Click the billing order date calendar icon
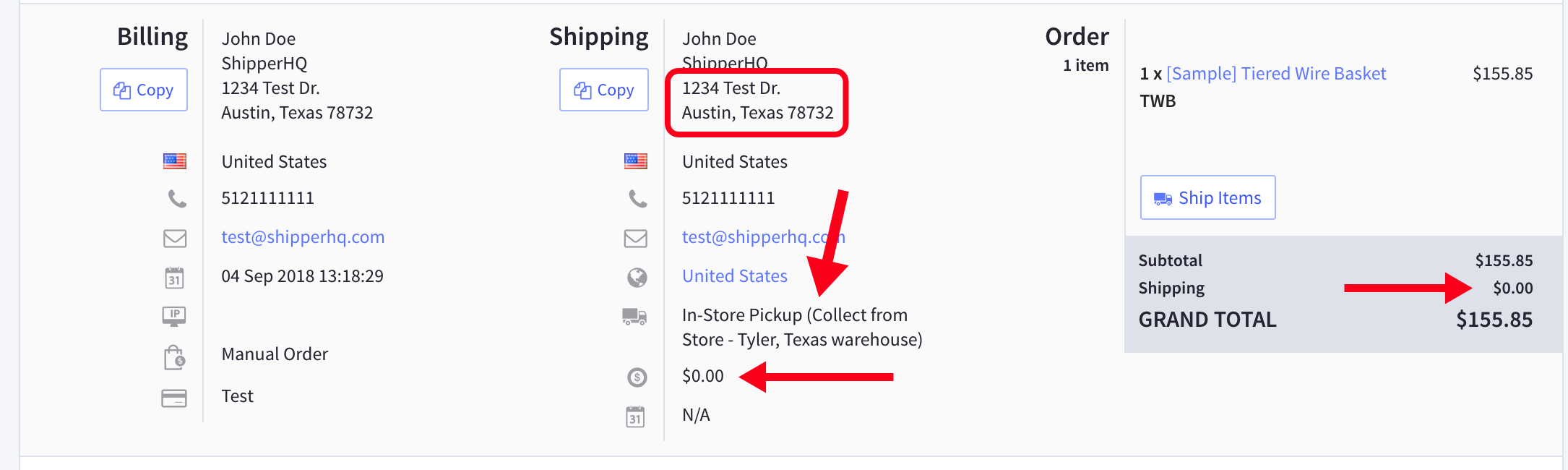This screenshot has height=470, width=1568. [x=175, y=278]
